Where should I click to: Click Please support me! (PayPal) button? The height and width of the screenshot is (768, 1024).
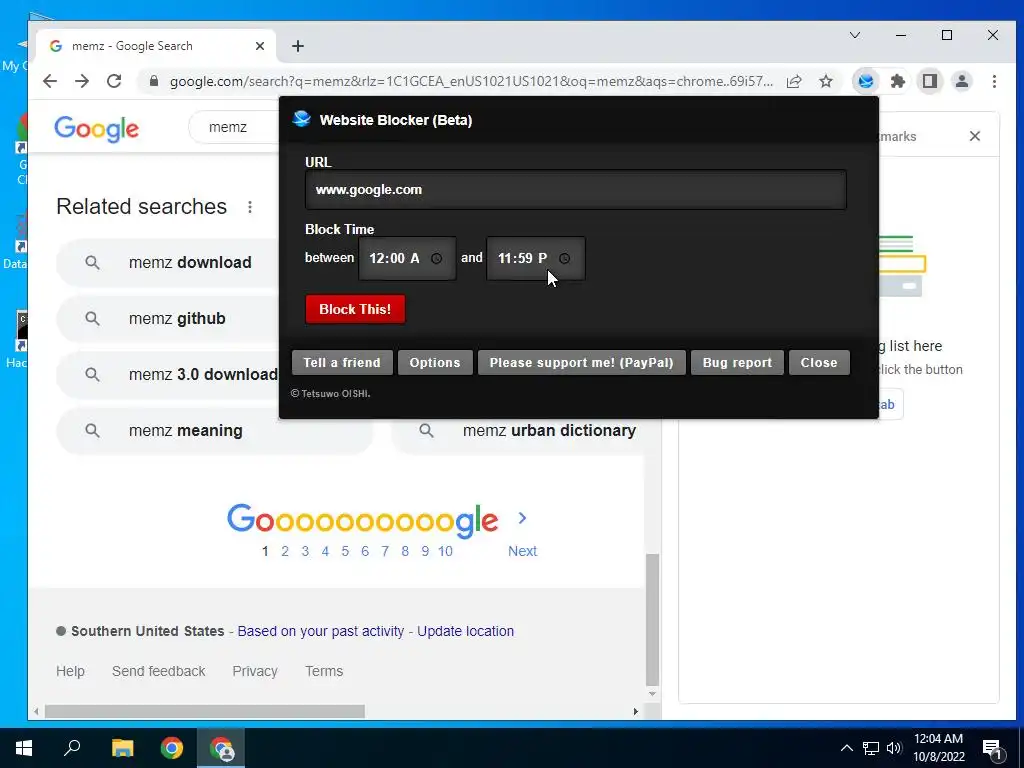pyautogui.click(x=581, y=362)
